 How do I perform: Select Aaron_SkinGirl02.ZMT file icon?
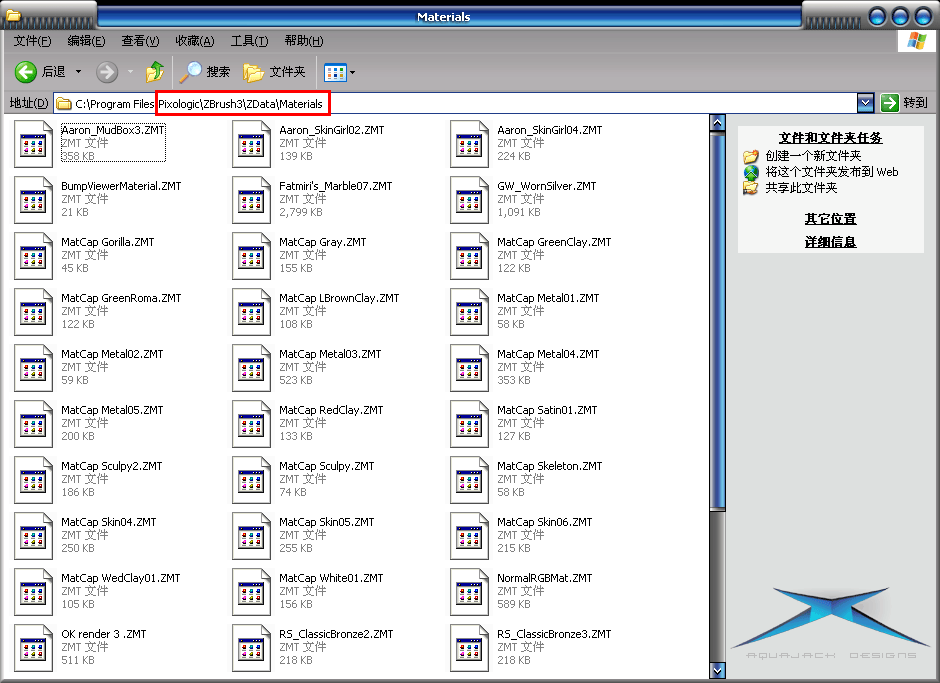[x=251, y=144]
